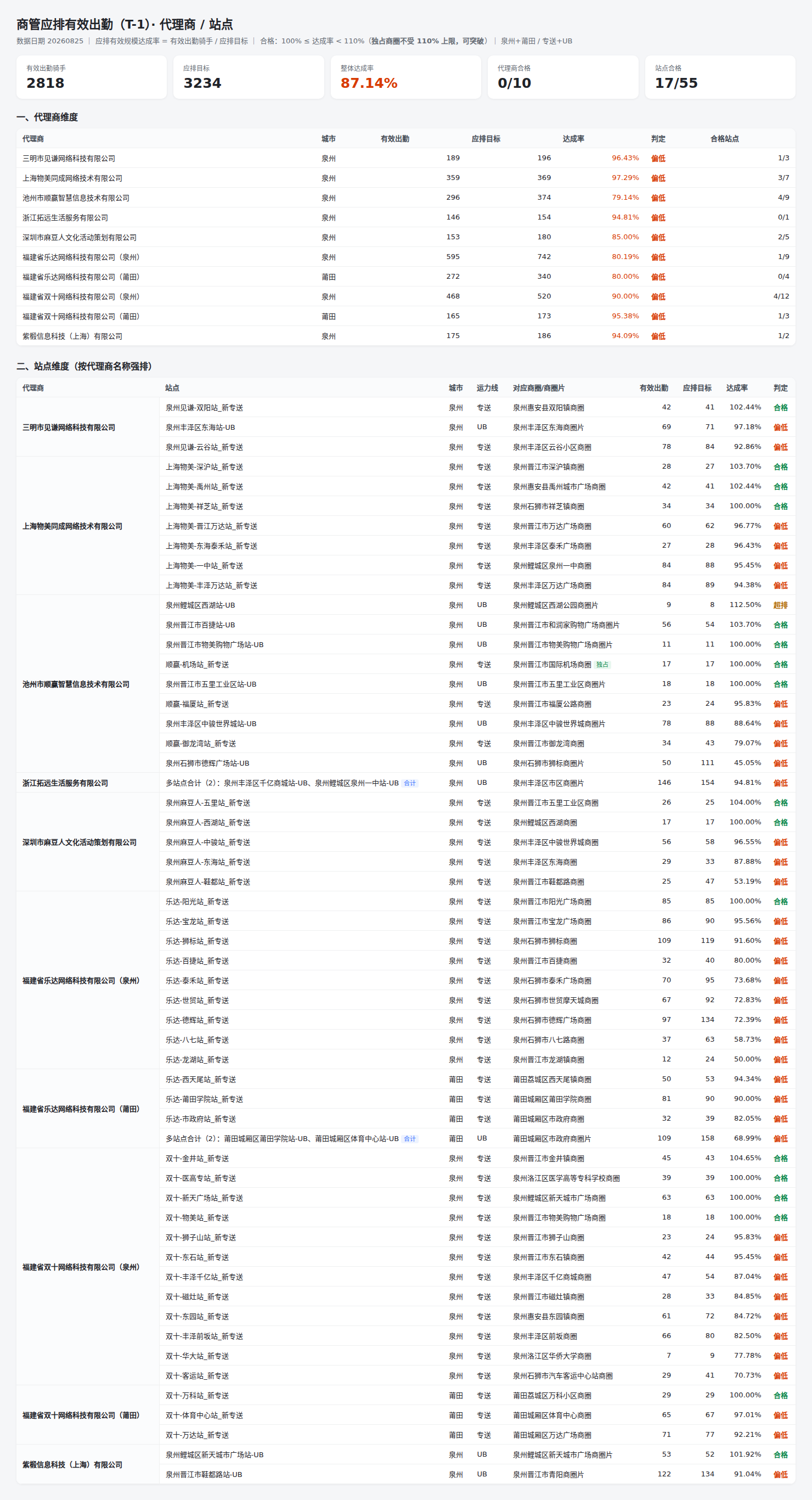This screenshot has height=1500, width=812.
Task: Click the 53.19% rate value
Action: click(x=747, y=881)
